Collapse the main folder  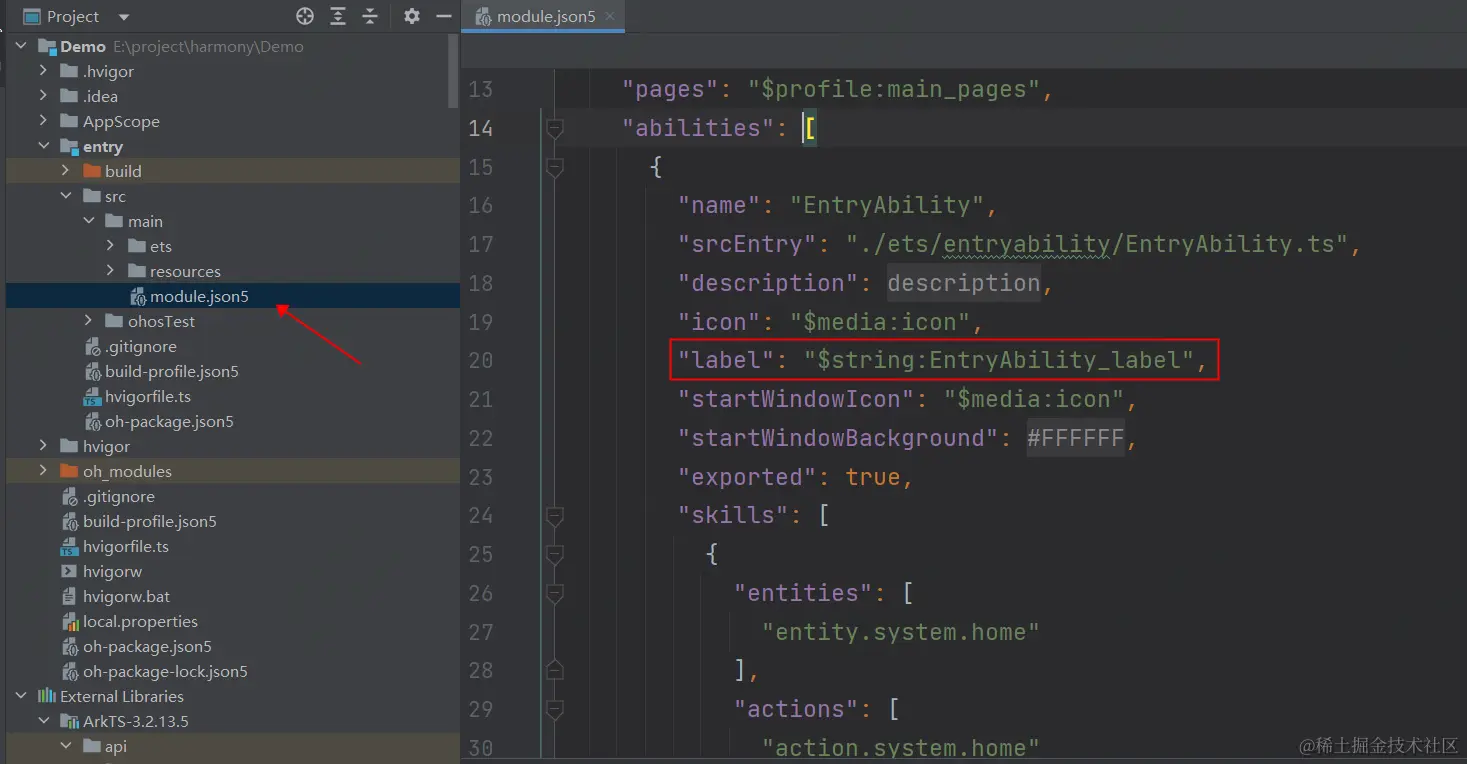(89, 221)
